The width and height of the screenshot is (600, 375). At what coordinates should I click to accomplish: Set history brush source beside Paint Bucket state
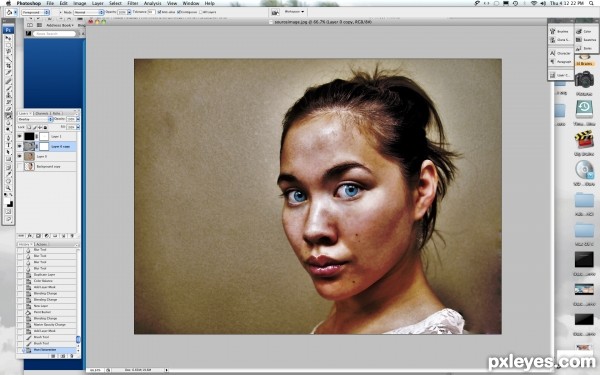20,312
